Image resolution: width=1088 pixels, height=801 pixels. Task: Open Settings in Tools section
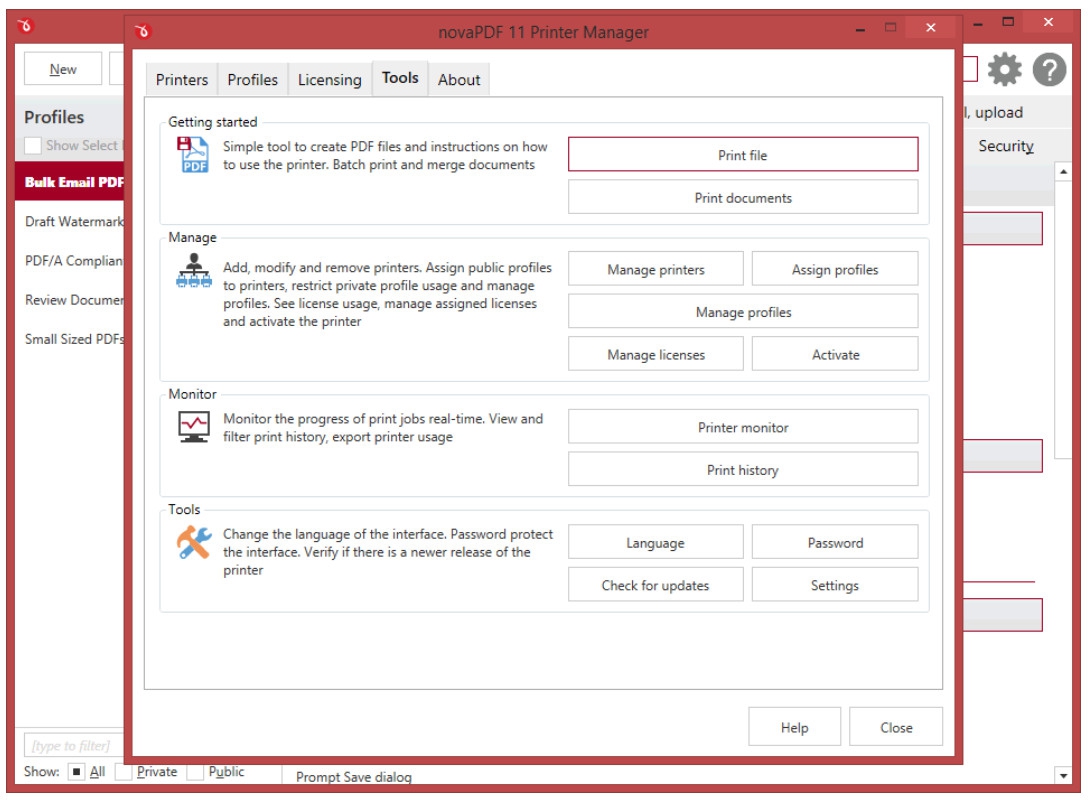835,585
